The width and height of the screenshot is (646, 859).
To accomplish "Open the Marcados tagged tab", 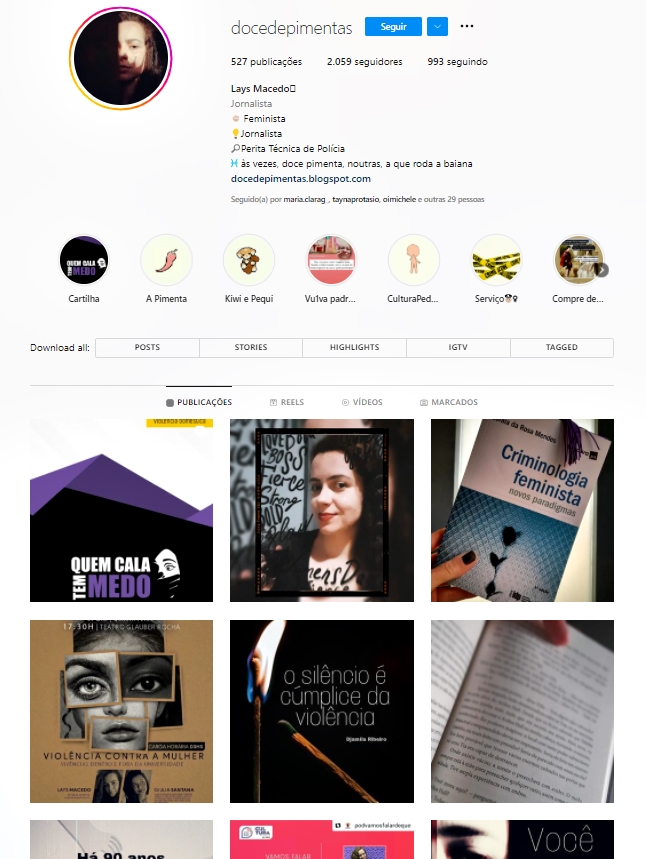I will click(449, 402).
